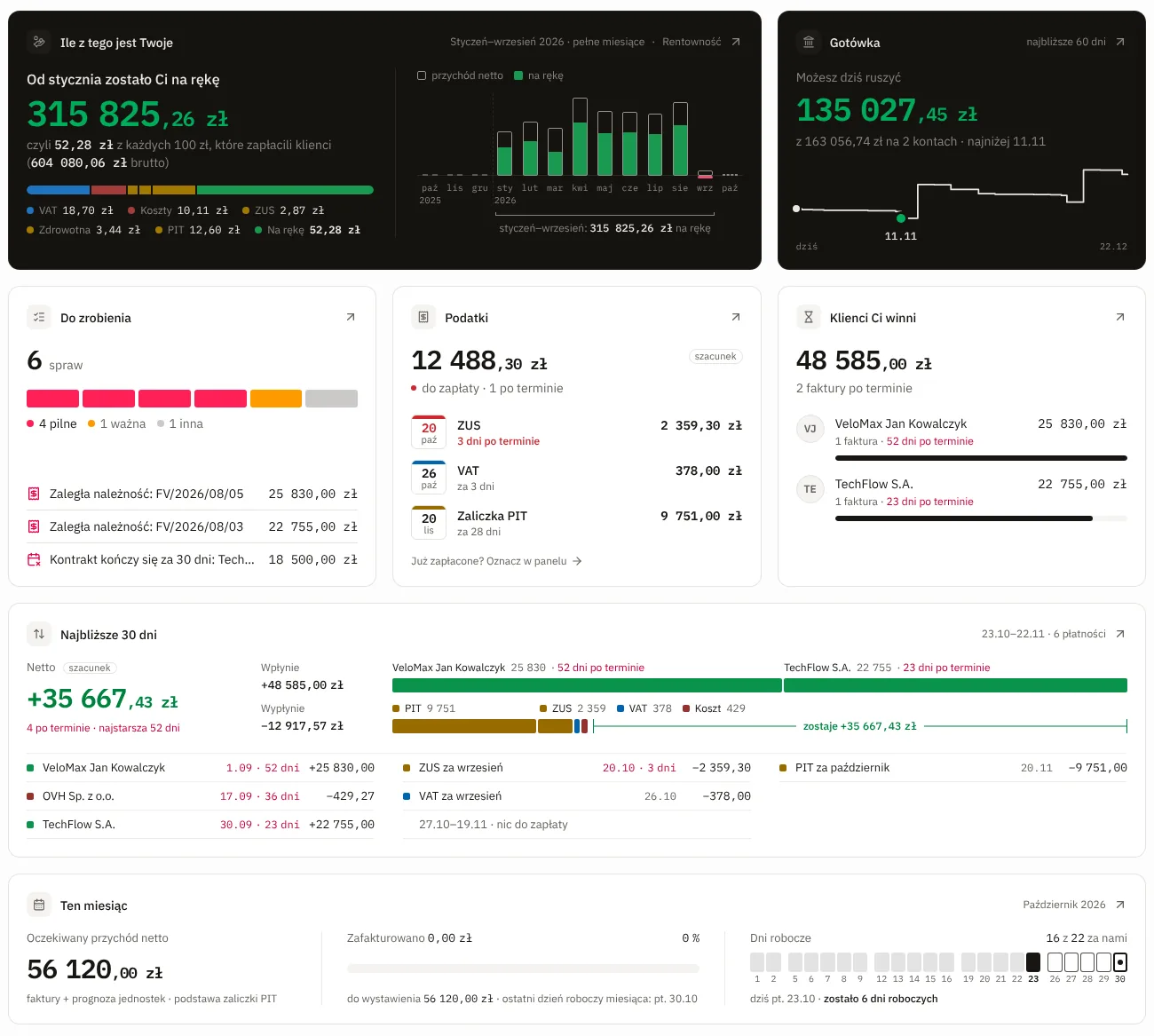The image size is (1154, 1036).
Task: Open the arrow next to "6 płatności"
Action: pos(1120,634)
